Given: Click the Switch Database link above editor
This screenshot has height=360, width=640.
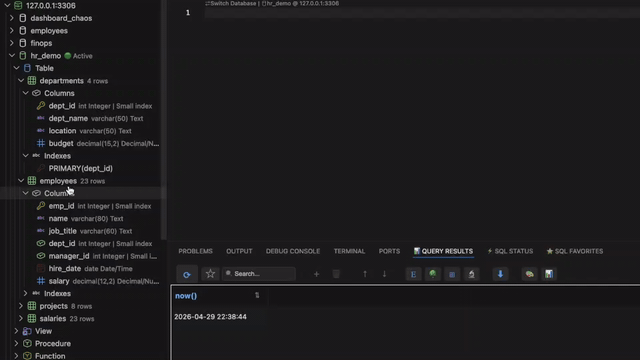Looking at the screenshot, I should pyautogui.click(x=231, y=3).
